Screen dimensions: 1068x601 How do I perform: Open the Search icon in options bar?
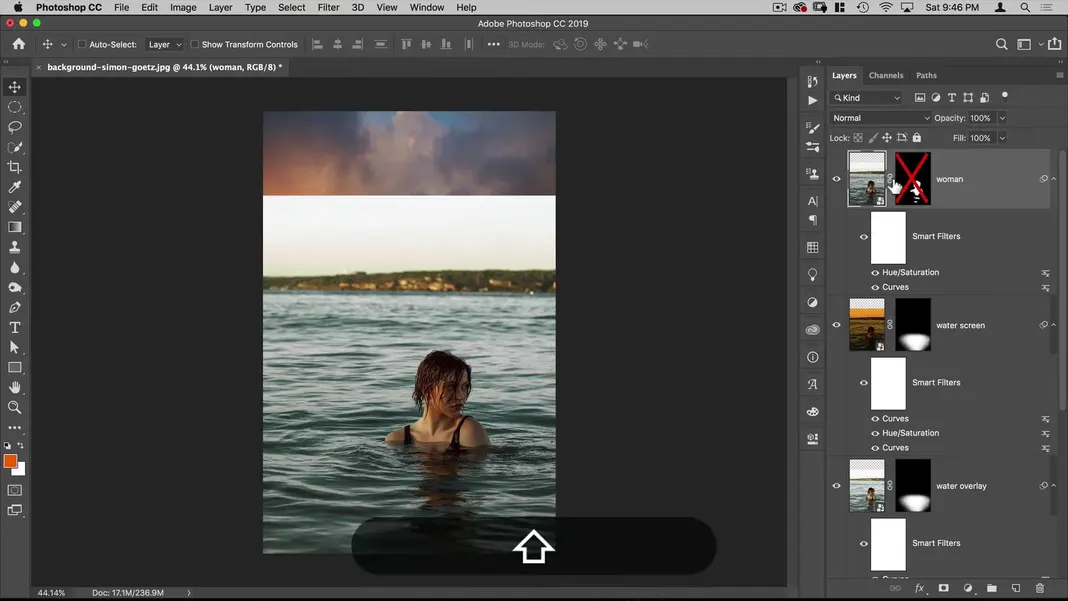1001,44
